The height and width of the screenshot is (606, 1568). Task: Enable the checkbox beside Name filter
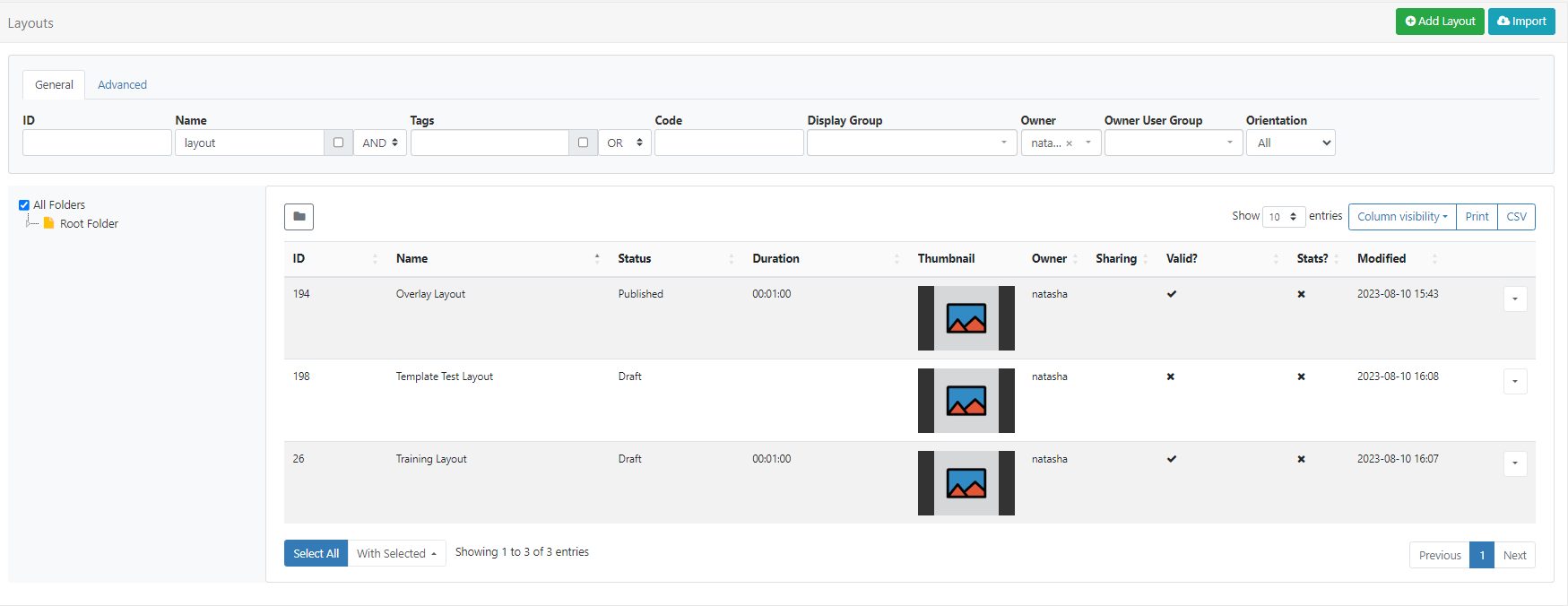click(x=338, y=143)
